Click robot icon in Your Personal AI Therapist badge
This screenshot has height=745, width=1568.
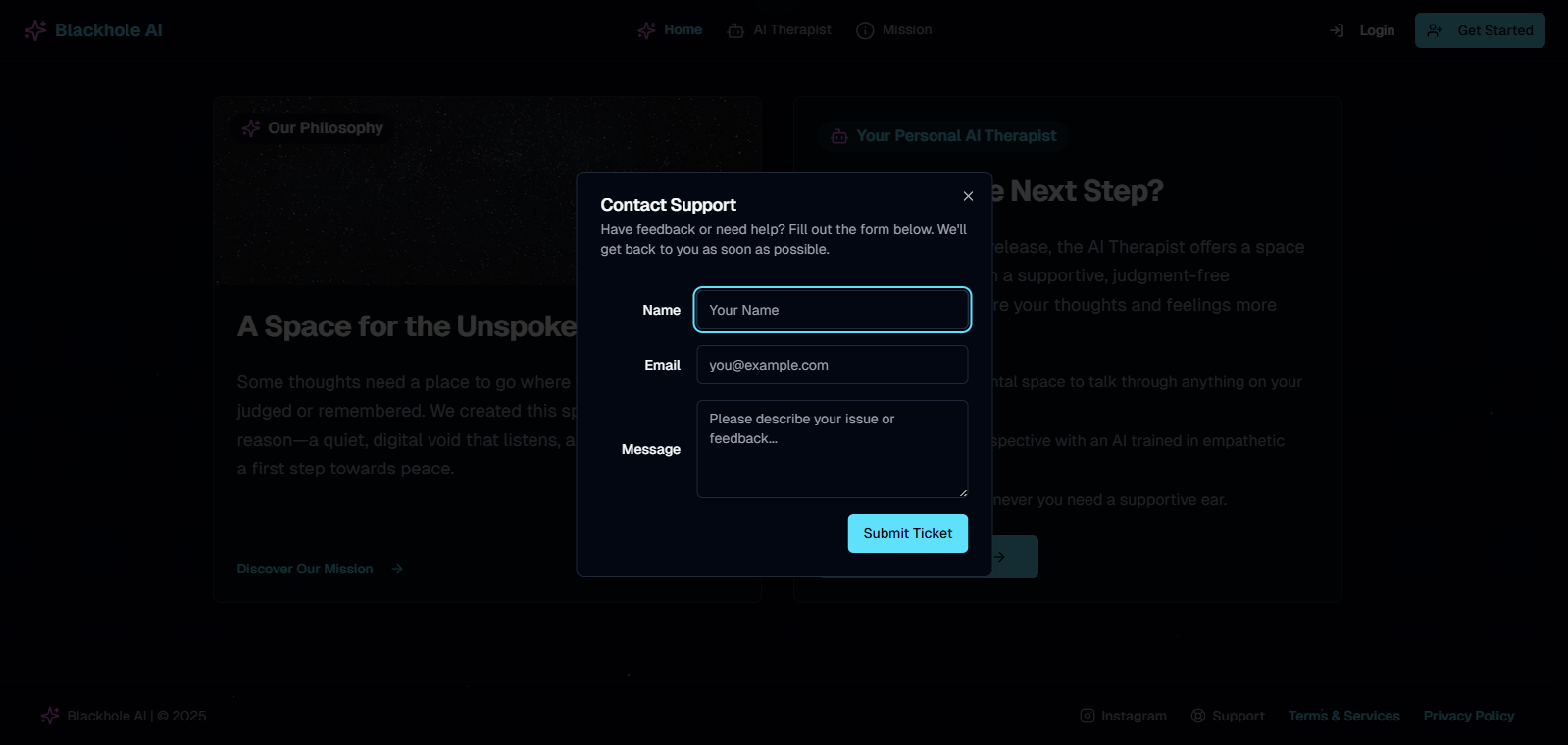click(839, 136)
